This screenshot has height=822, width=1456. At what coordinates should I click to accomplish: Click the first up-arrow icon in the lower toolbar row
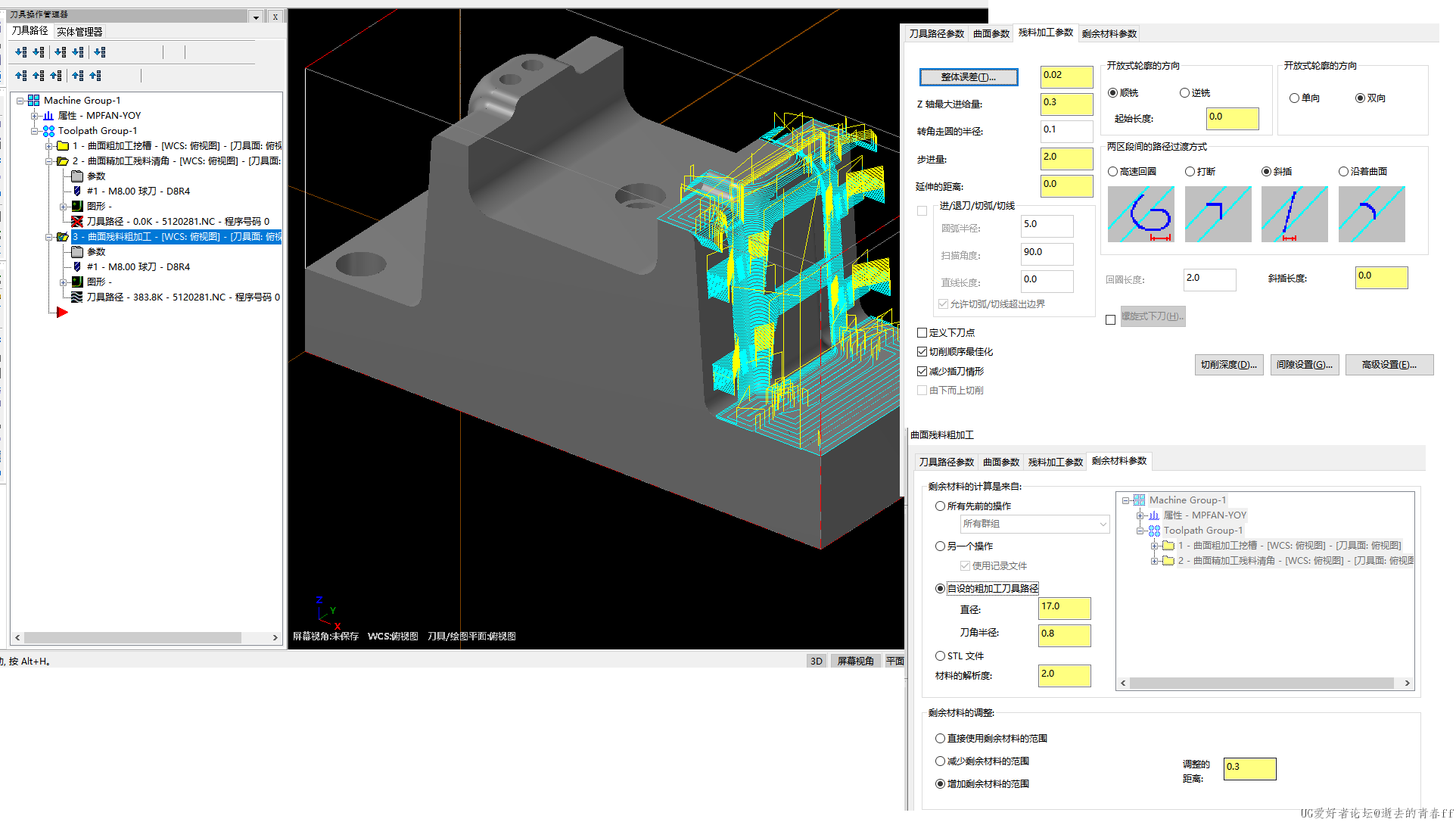pyautogui.click(x=21, y=76)
